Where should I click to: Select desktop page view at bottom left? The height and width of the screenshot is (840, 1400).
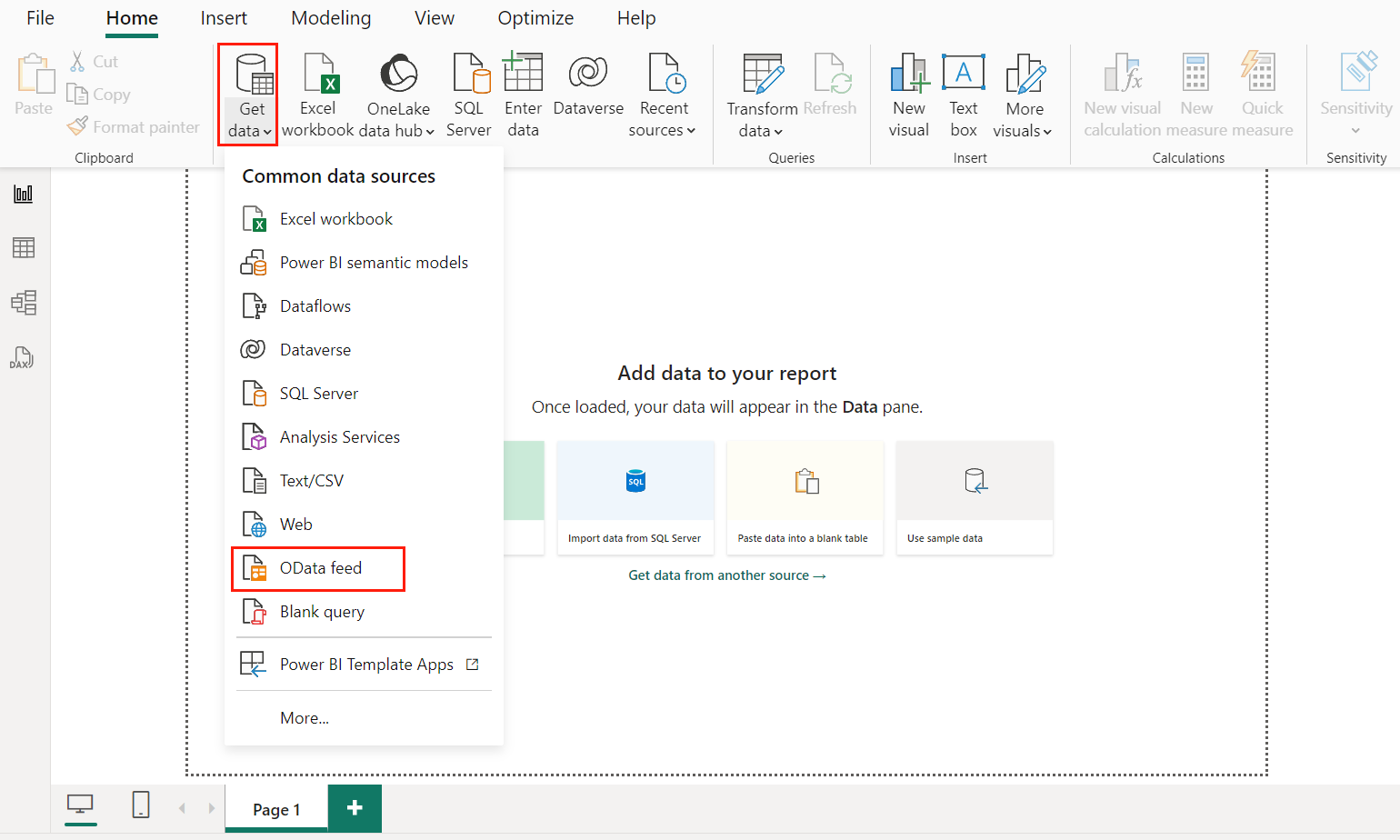80,805
